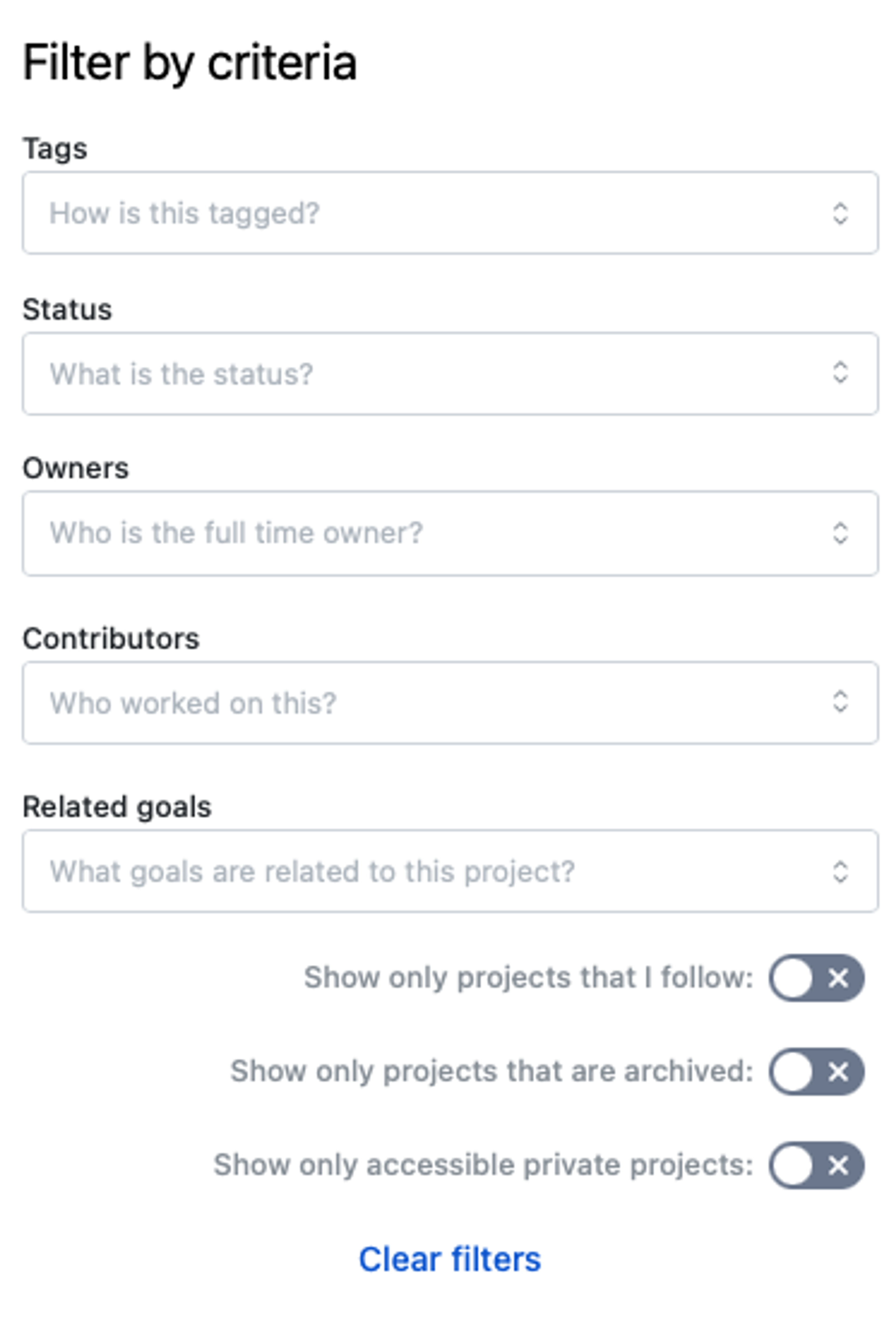Turn on accessible private projects switch

[x=816, y=1165]
